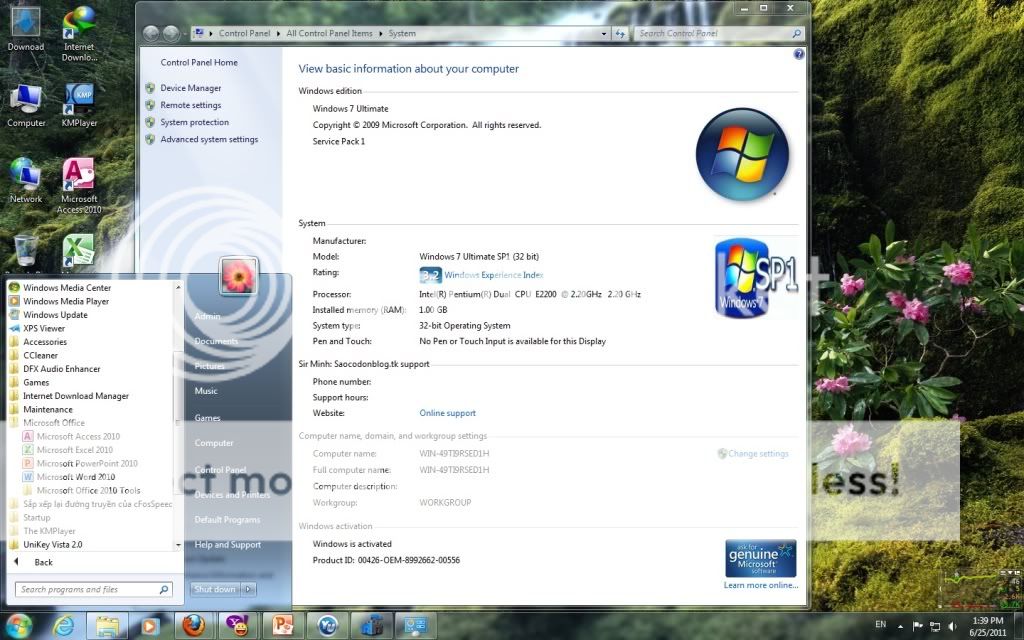Click the volume speaker tray icon
The image size is (1024, 640).
(952, 626)
